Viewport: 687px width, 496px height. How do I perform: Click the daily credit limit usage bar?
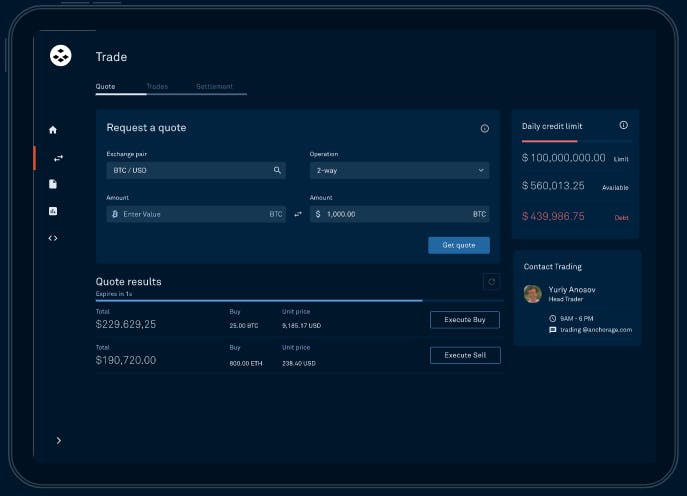576,141
